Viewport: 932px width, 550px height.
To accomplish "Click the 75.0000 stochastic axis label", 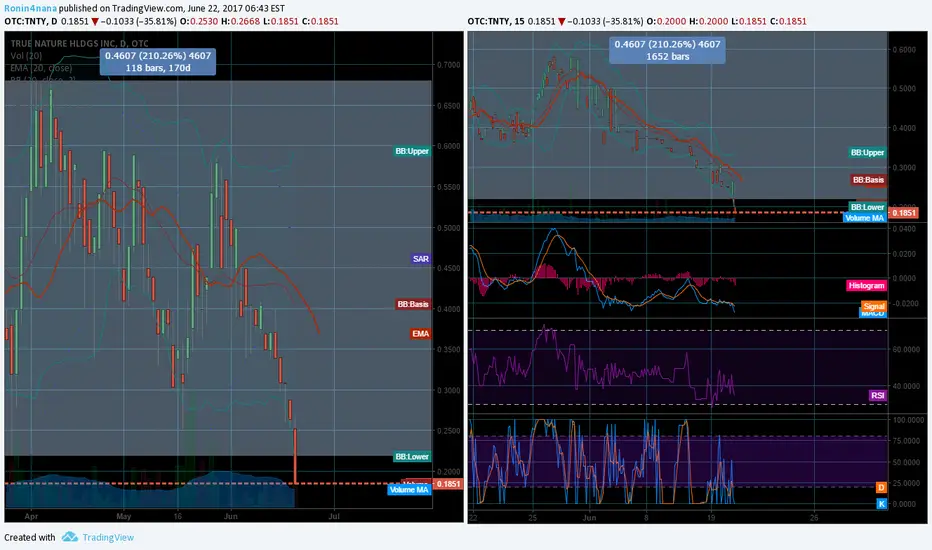I will coord(906,441).
